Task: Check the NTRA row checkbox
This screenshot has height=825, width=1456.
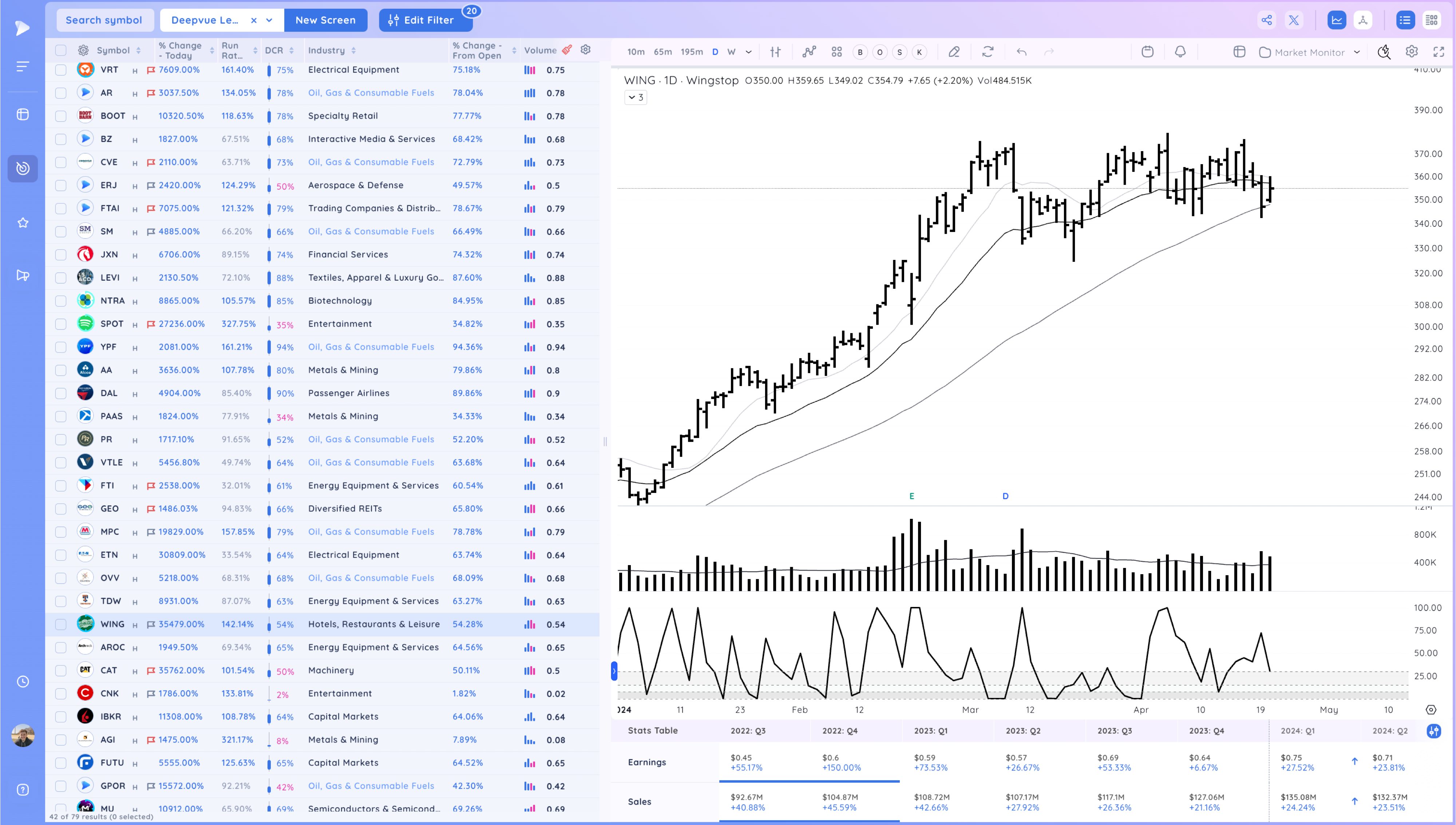Action: coord(60,301)
